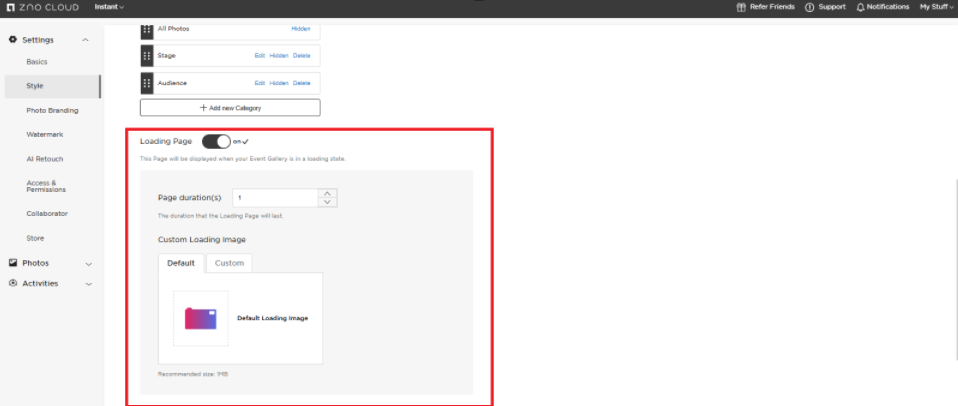Click the Photos image icon in sidebar
The width and height of the screenshot is (958, 406).
click(13, 263)
